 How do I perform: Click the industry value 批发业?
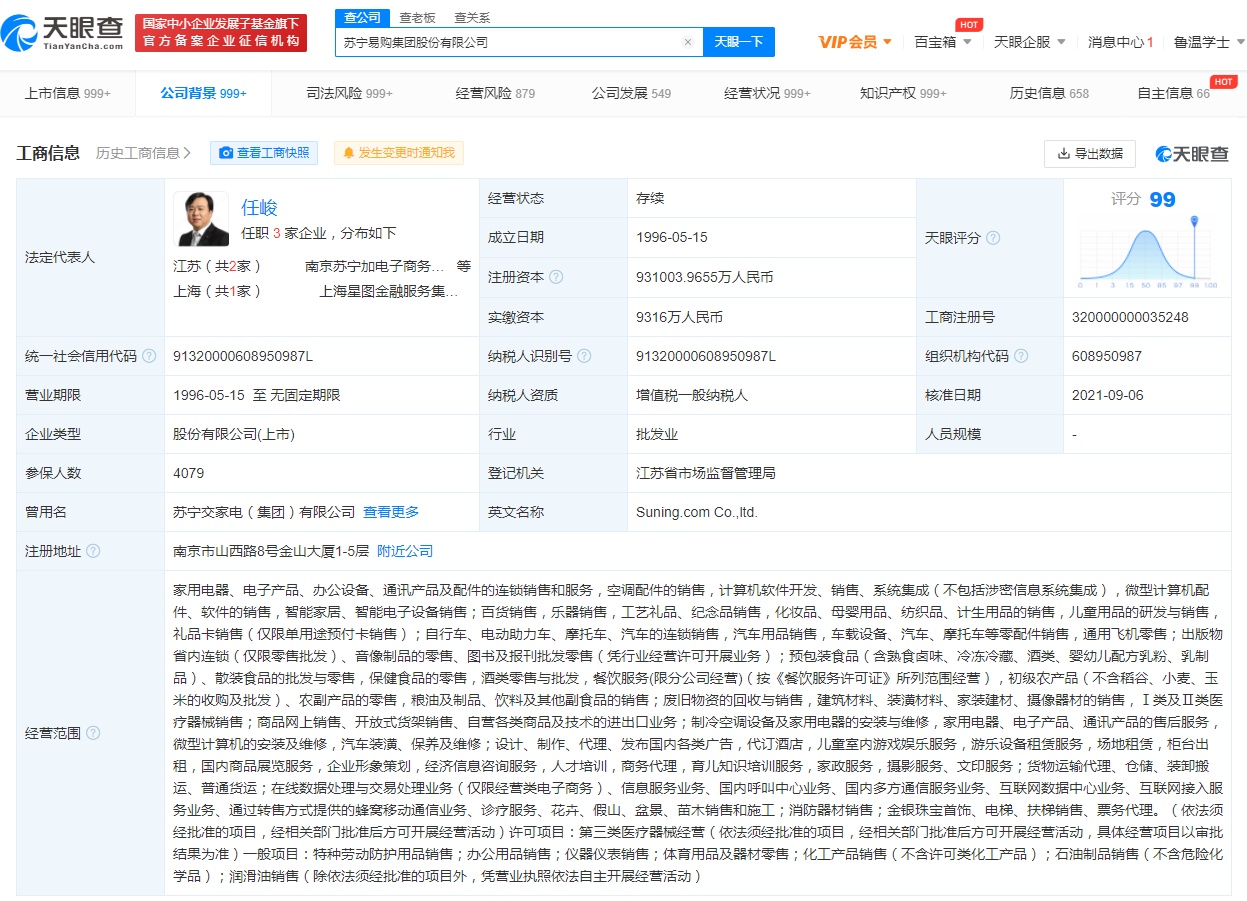tap(657, 434)
